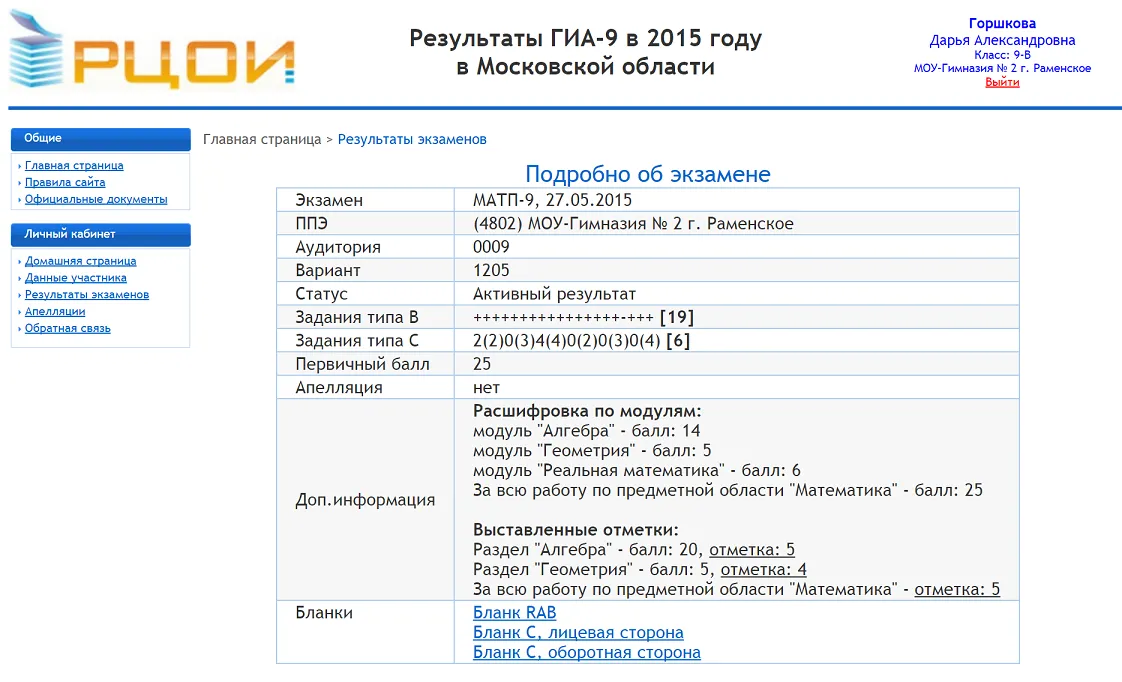The width and height of the screenshot is (1122, 682).
Task: Click the Выставленные отметки heading
Action: click(575, 530)
